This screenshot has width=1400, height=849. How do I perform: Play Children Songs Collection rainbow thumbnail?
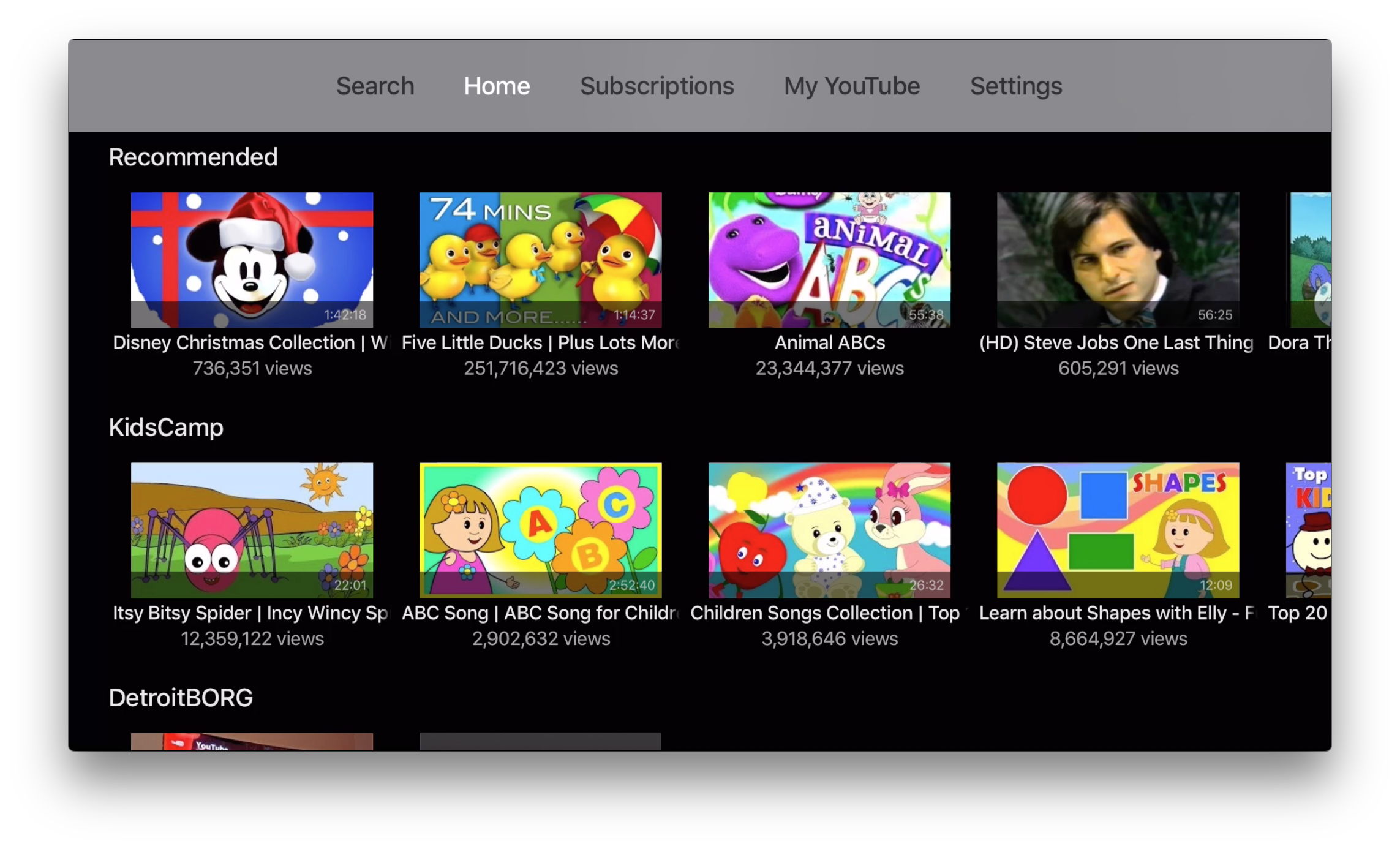(829, 530)
